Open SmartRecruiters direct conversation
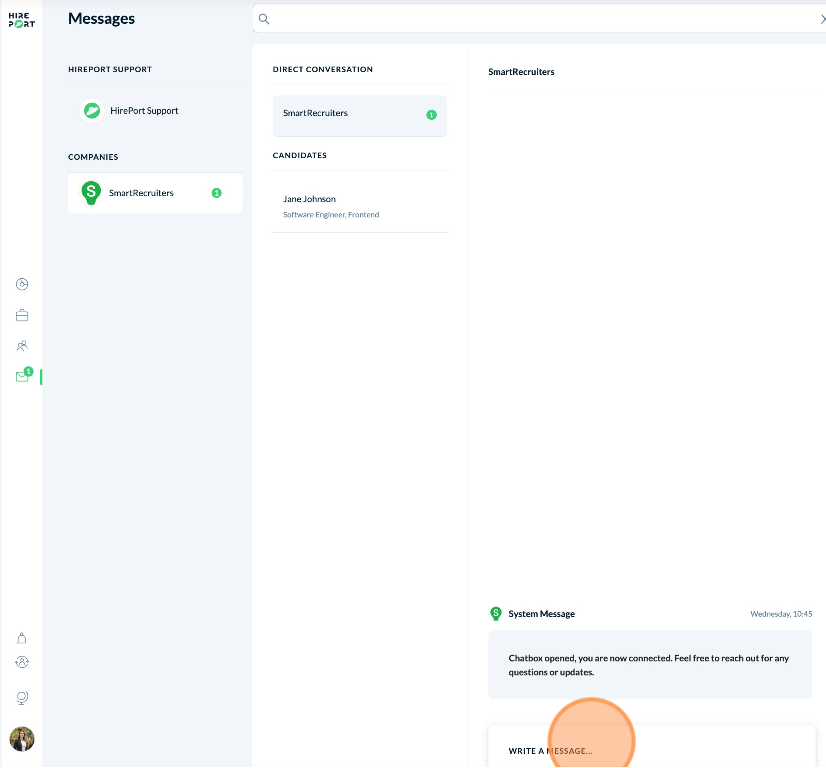Viewport: 826px width, 768px height. (360, 116)
